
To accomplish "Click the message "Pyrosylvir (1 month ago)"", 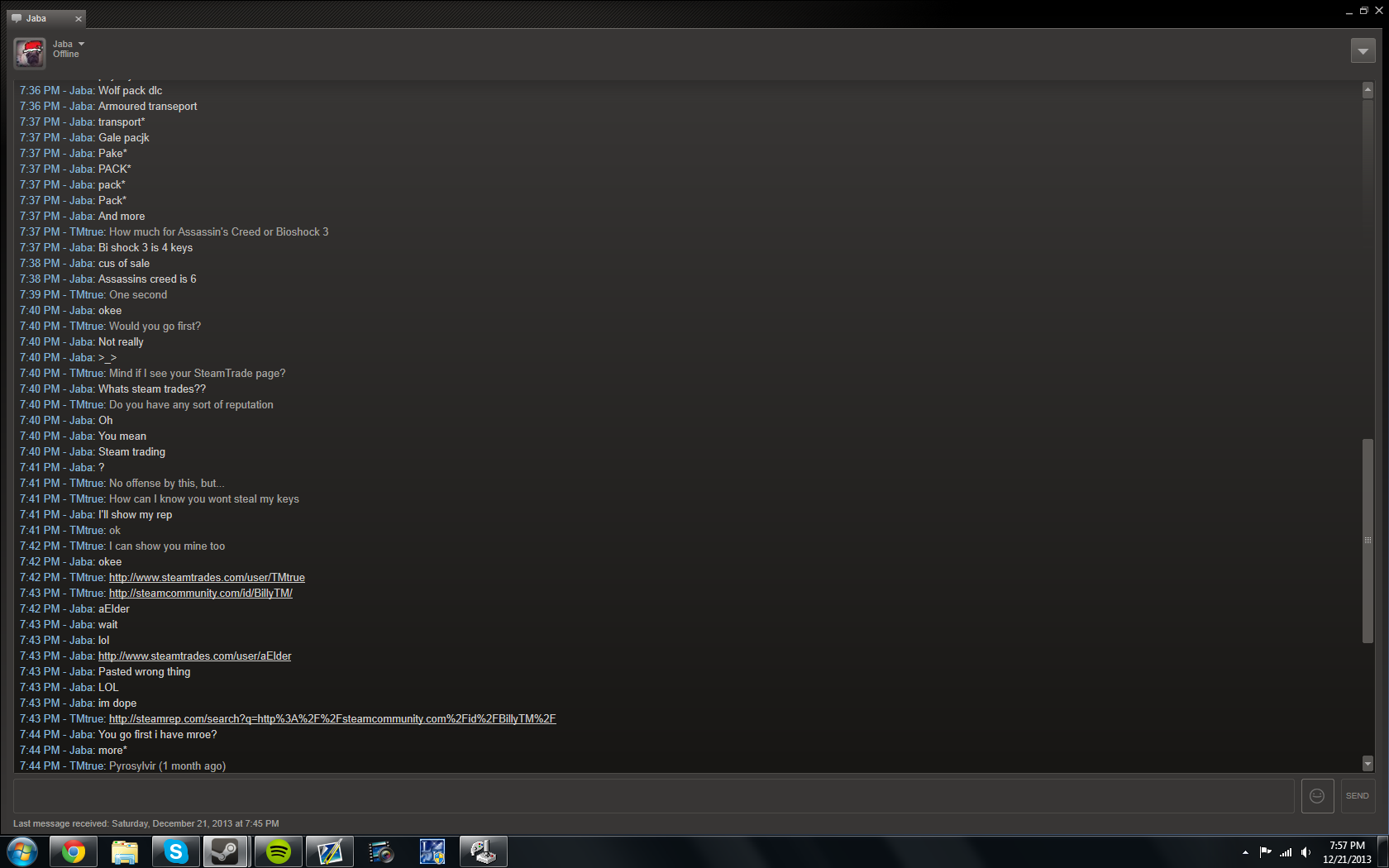I will coord(167,766).
